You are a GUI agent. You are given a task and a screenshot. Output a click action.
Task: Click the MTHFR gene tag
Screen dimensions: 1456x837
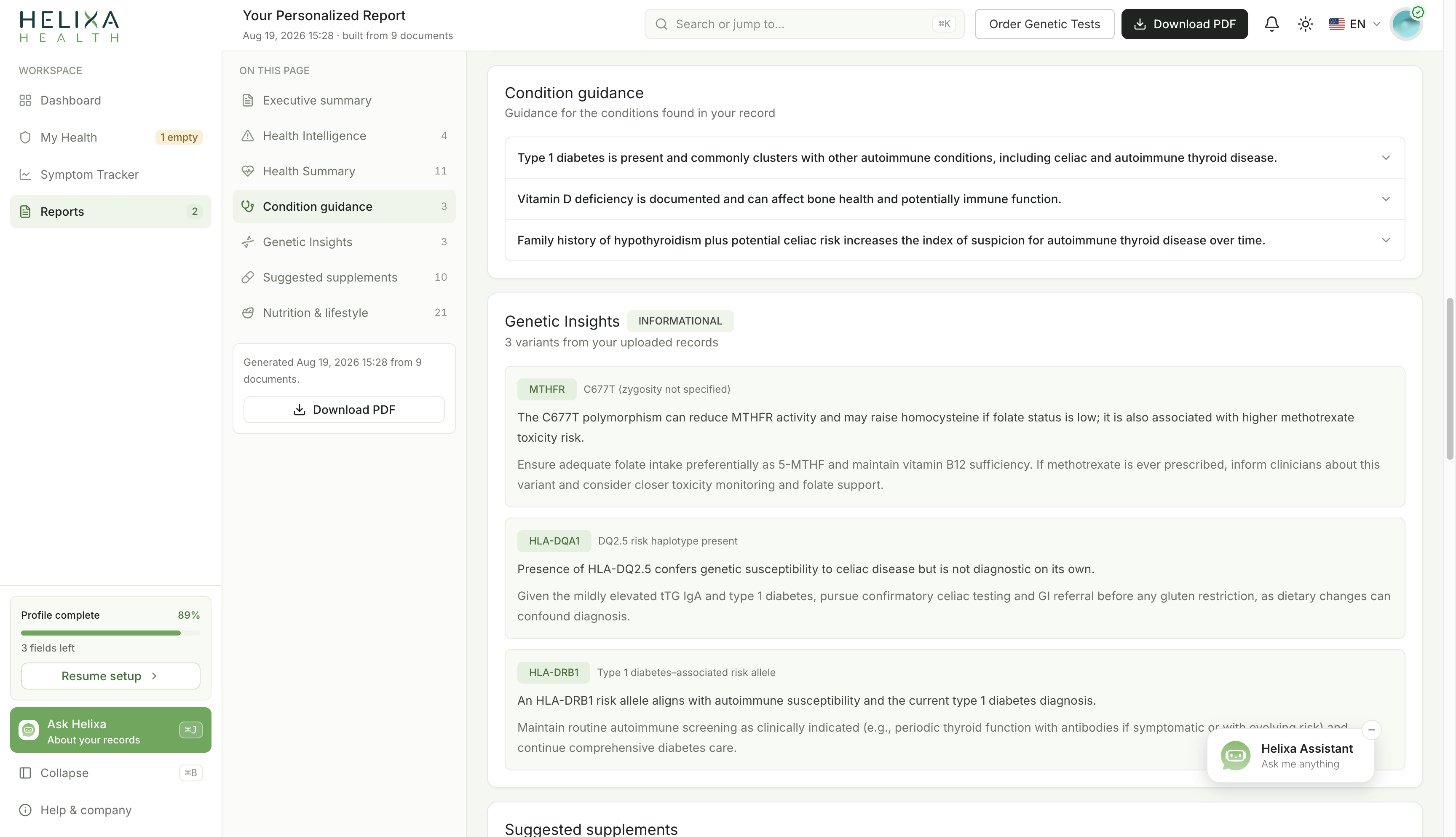coord(546,389)
